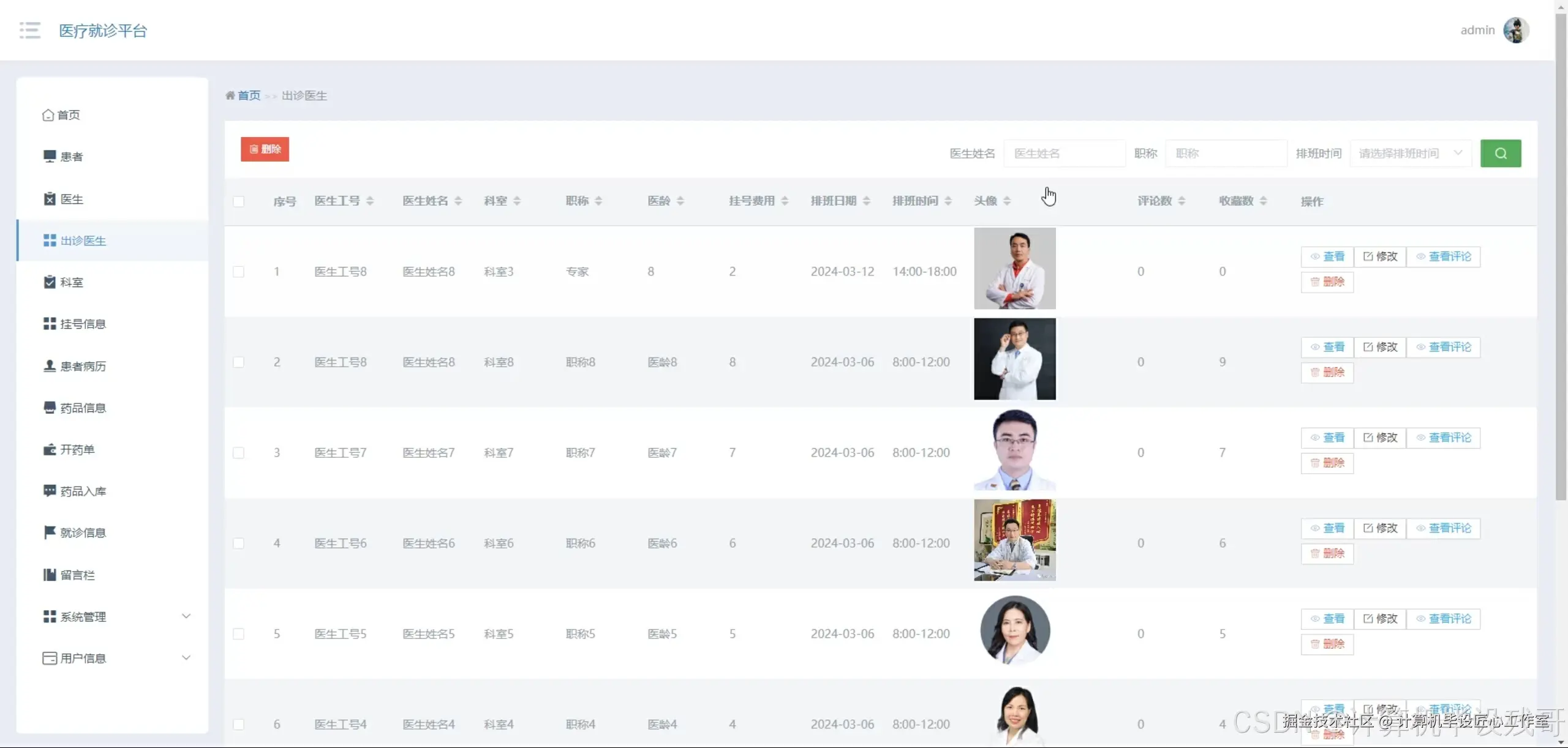Open 挂号信息 in the sidebar

83,324
